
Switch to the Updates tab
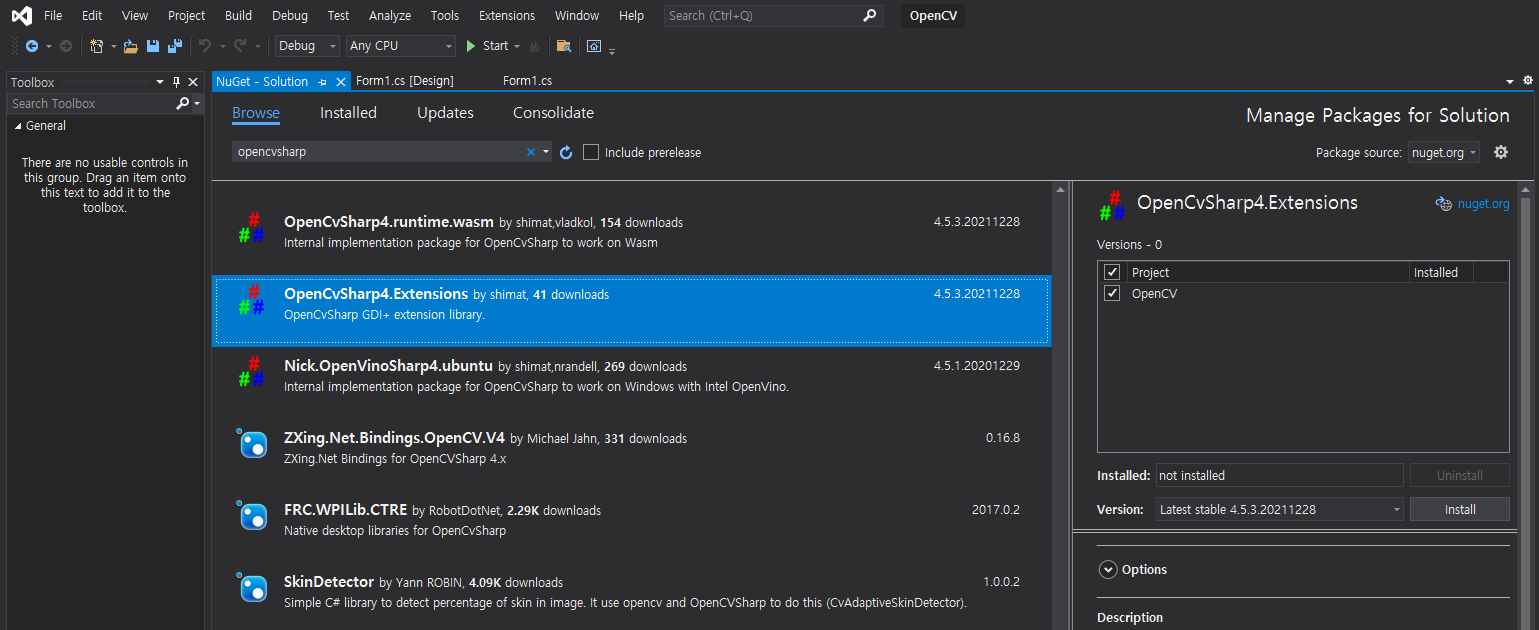445,113
